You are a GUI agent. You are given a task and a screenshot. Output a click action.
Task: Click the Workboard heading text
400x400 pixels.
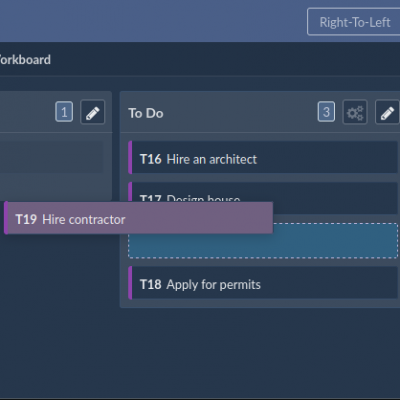[x=25, y=60]
